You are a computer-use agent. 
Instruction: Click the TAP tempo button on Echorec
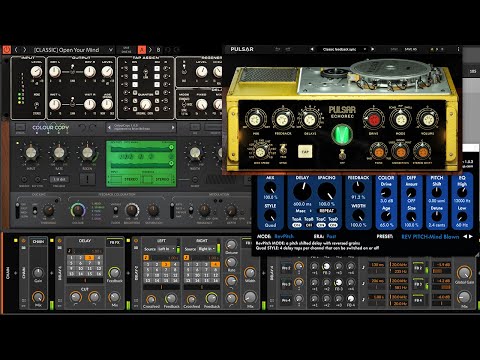(305, 152)
